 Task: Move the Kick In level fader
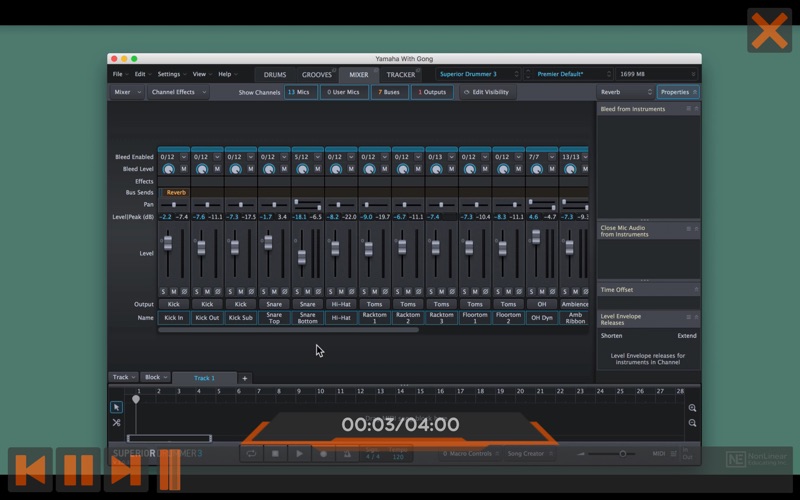pyautogui.click(x=168, y=243)
